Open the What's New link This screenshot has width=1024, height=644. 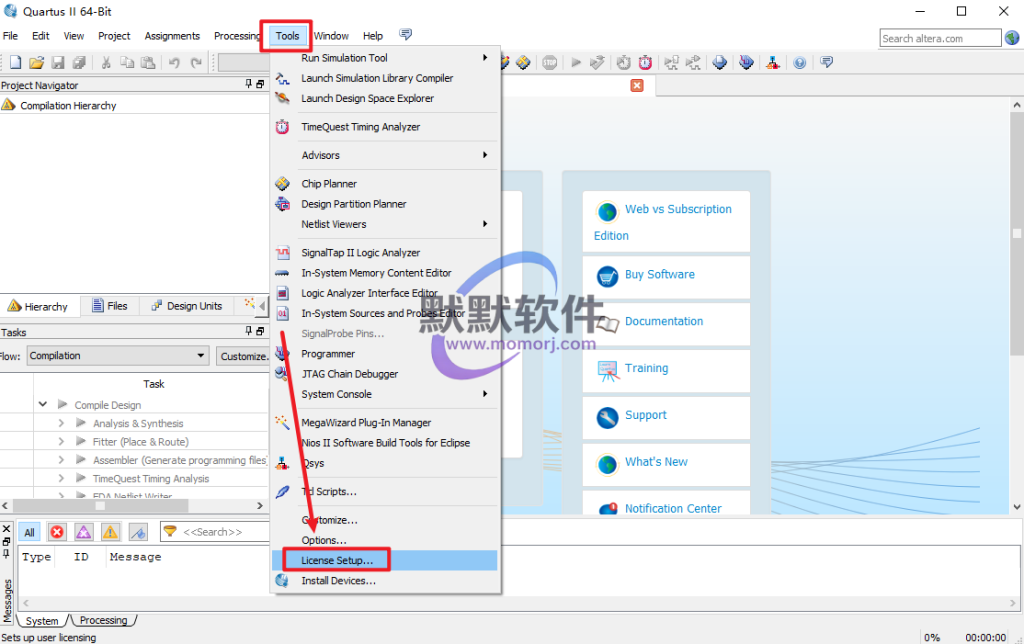tap(656, 462)
